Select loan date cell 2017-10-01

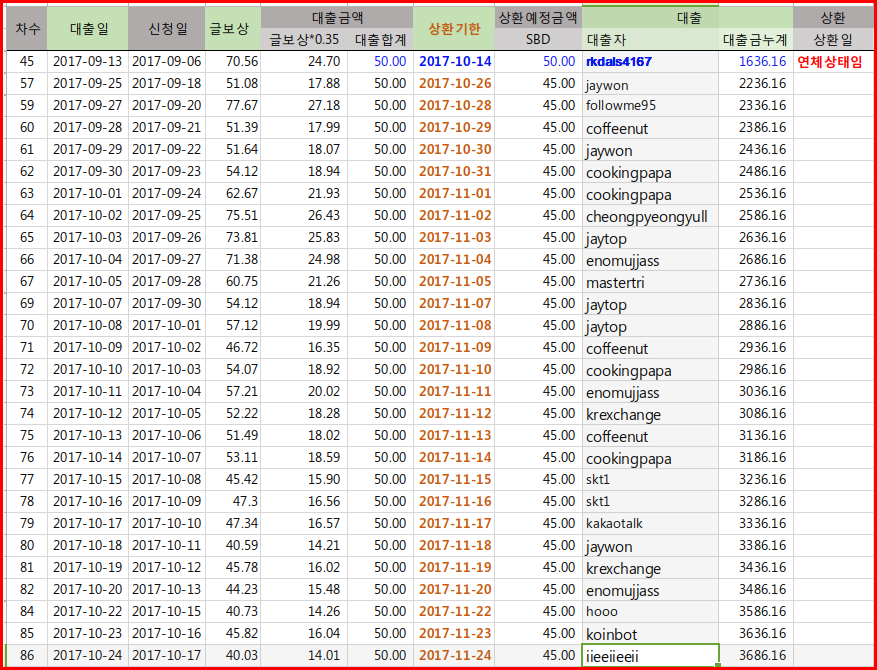tap(88, 194)
